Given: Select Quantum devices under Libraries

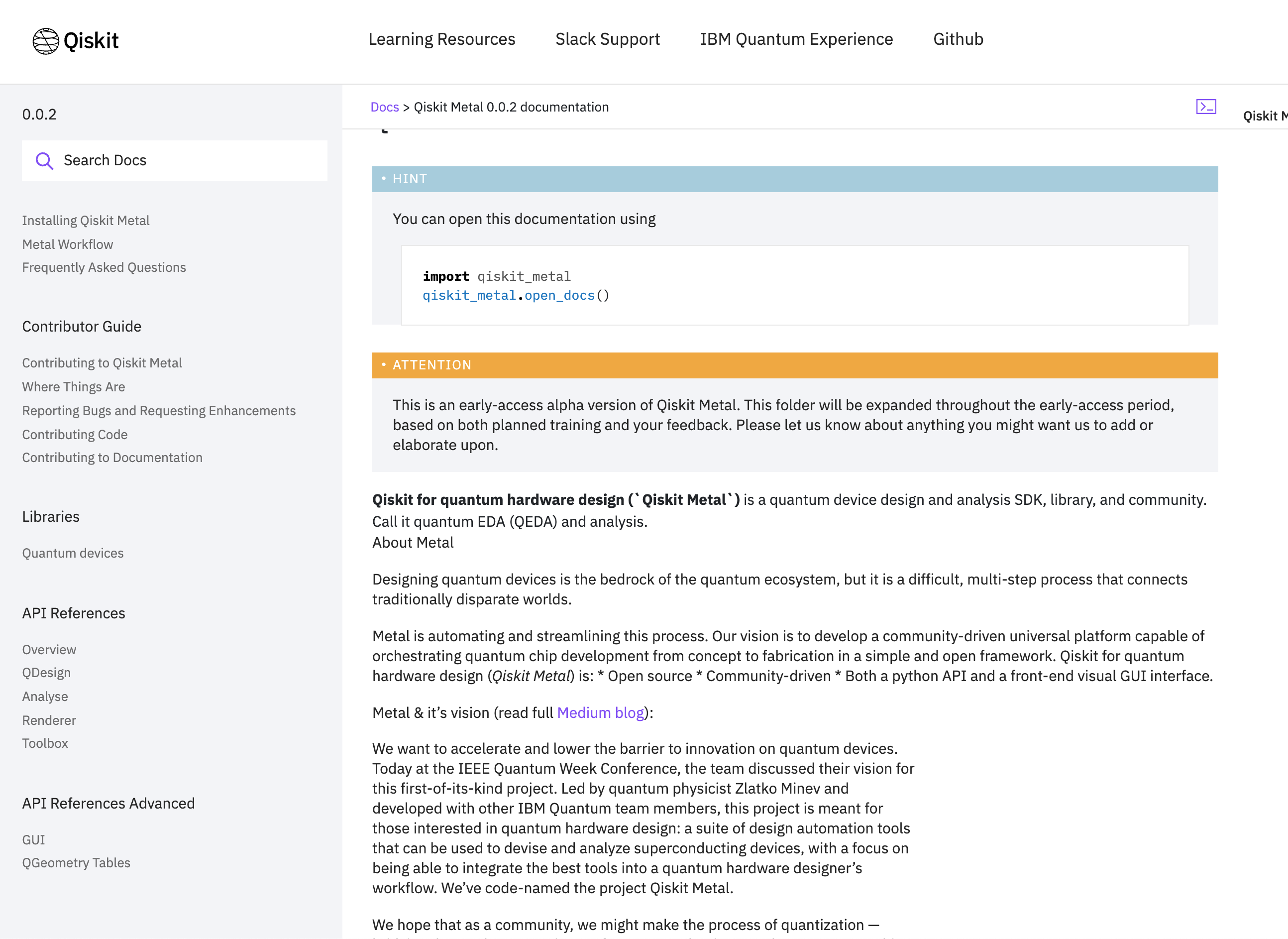Looking at the screenshot, I should click(73, 553).
